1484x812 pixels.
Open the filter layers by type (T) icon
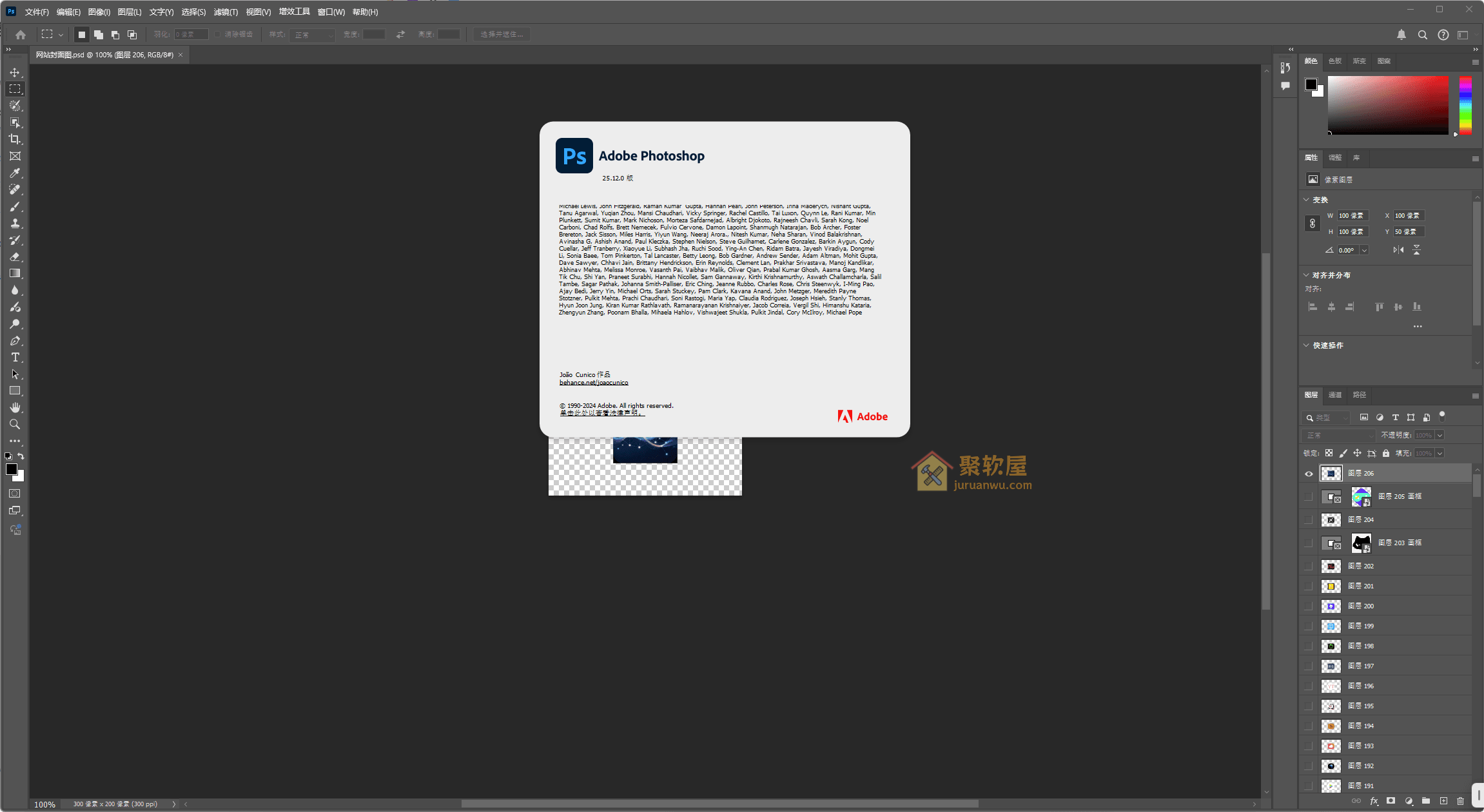point(1395,417)
